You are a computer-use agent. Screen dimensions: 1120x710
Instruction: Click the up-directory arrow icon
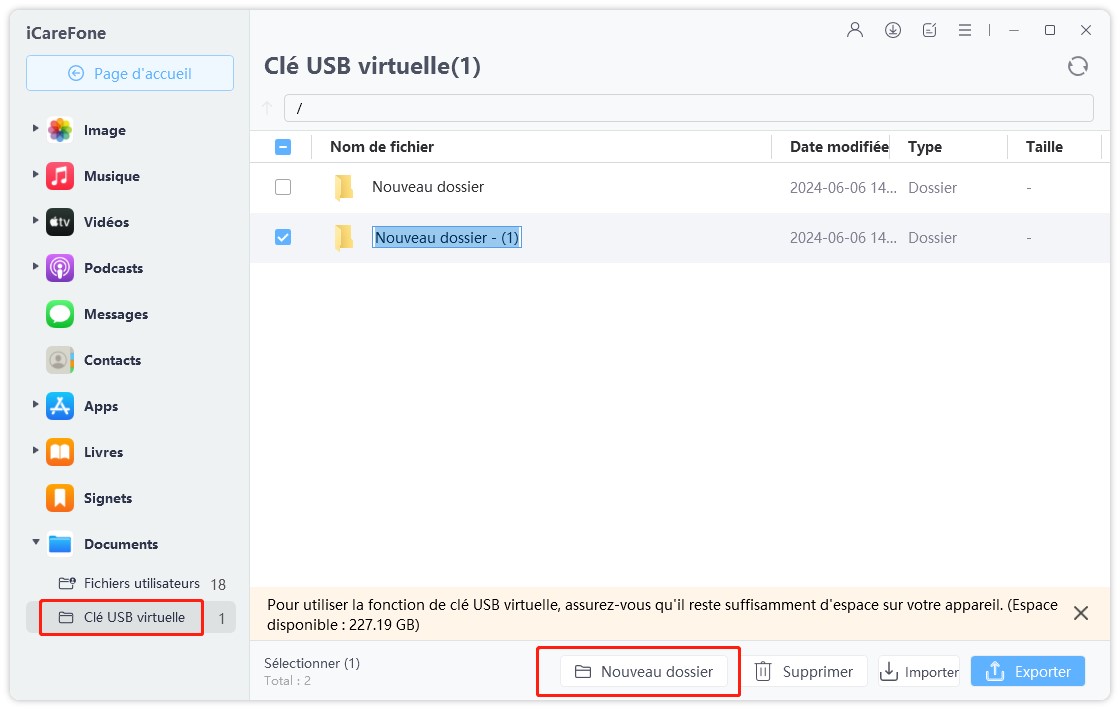coord(267,108)
